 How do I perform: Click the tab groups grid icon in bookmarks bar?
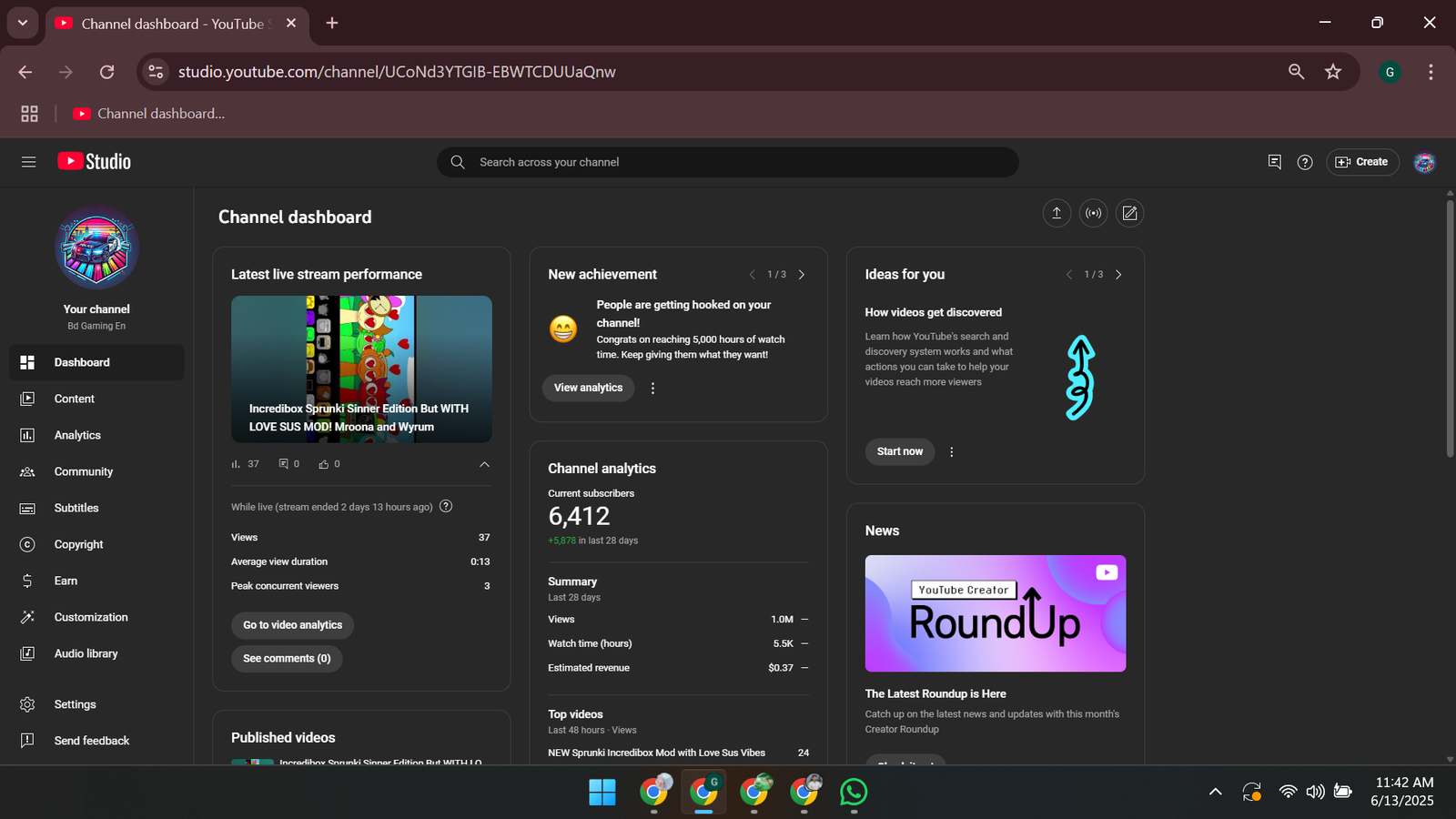click(x=29, y=114)
